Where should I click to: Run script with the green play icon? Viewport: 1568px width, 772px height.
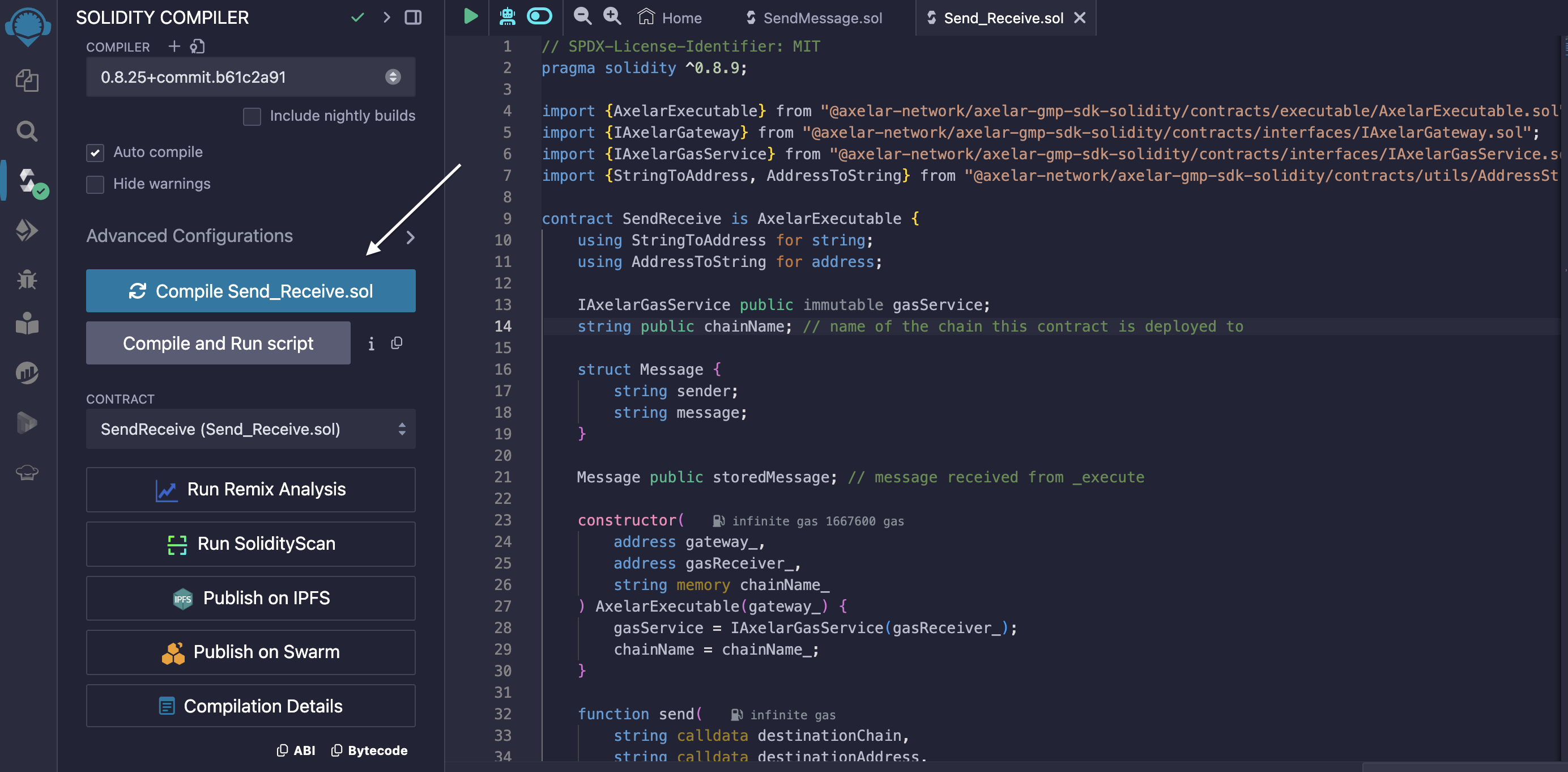pyautogui.click(x=470, y=16)
